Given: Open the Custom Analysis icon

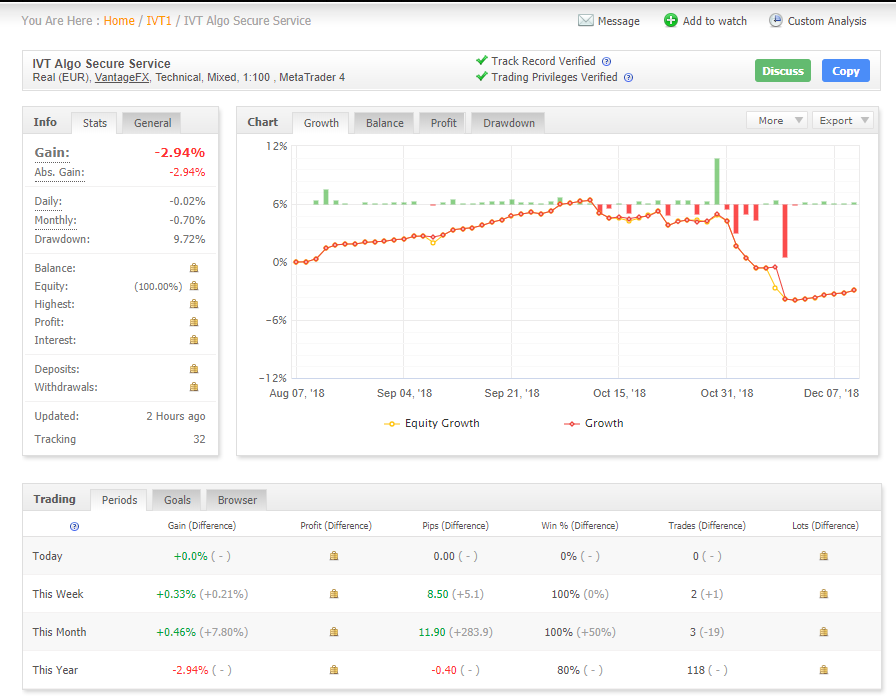Looking at the screenshot, I should [776, 21].
